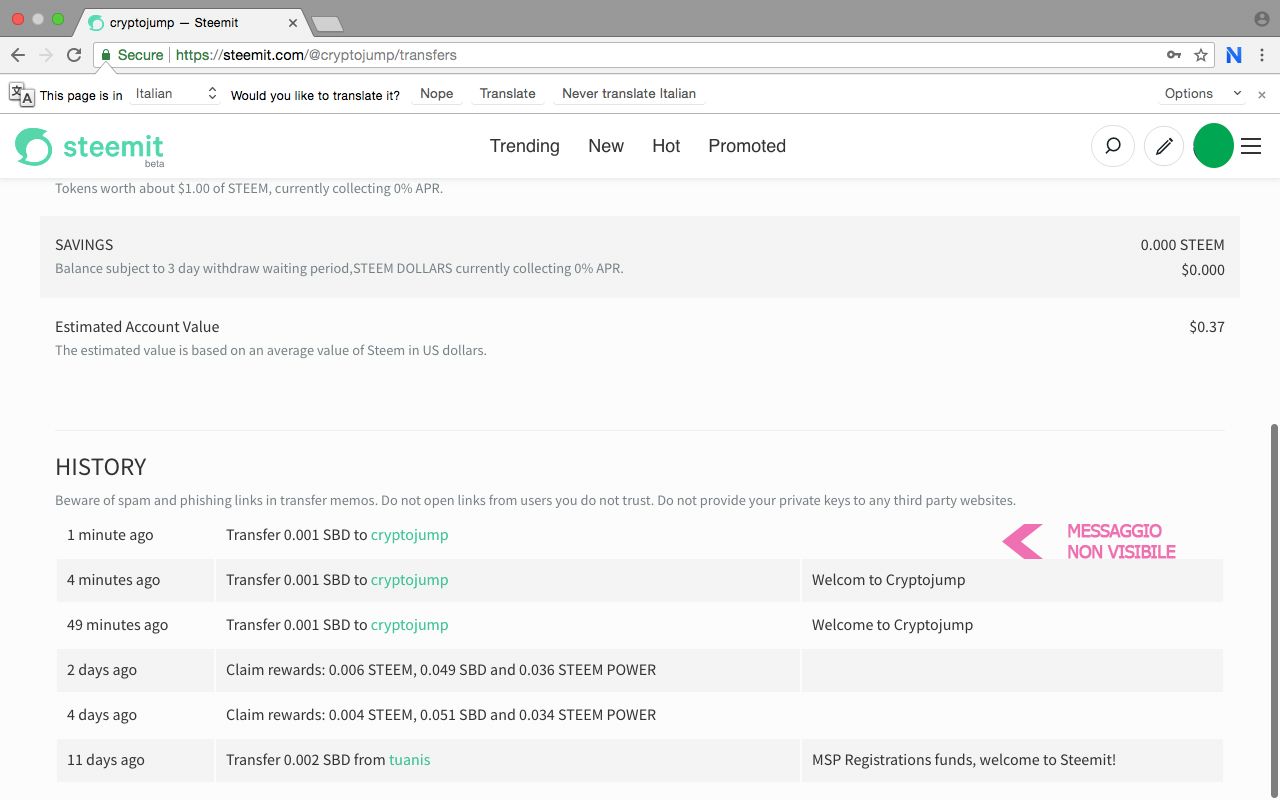Click the 0.000 STEEM savings balance
The height and width of the screenshot is (800, 1280).
point(1182,244)
